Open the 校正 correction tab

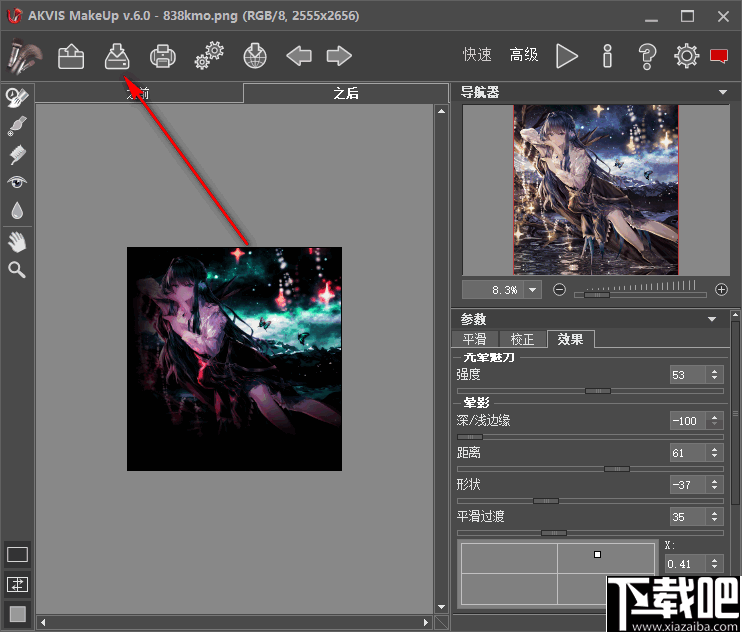[x=522, y=339]
